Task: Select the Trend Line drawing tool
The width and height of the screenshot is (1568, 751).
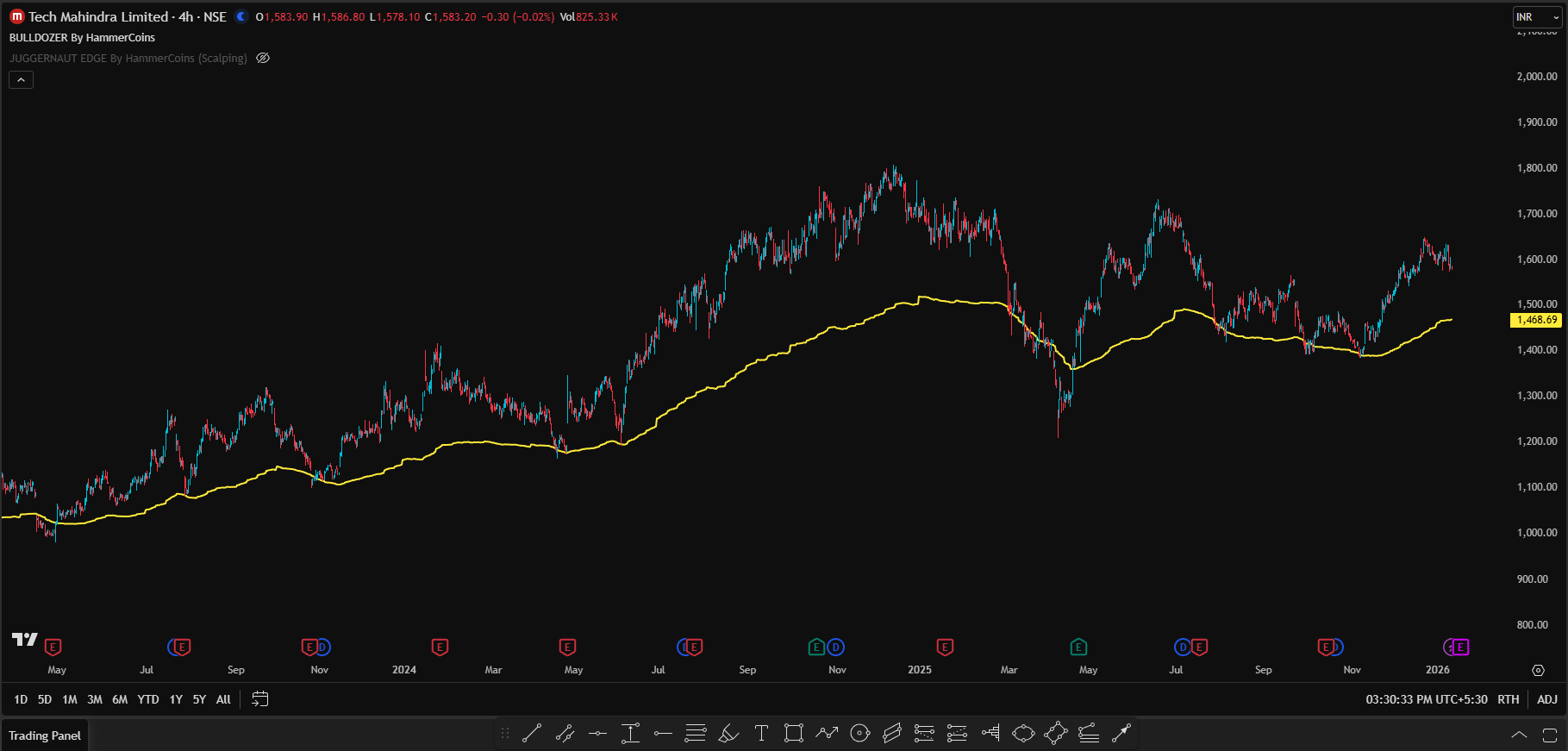Action: [532, 733]
